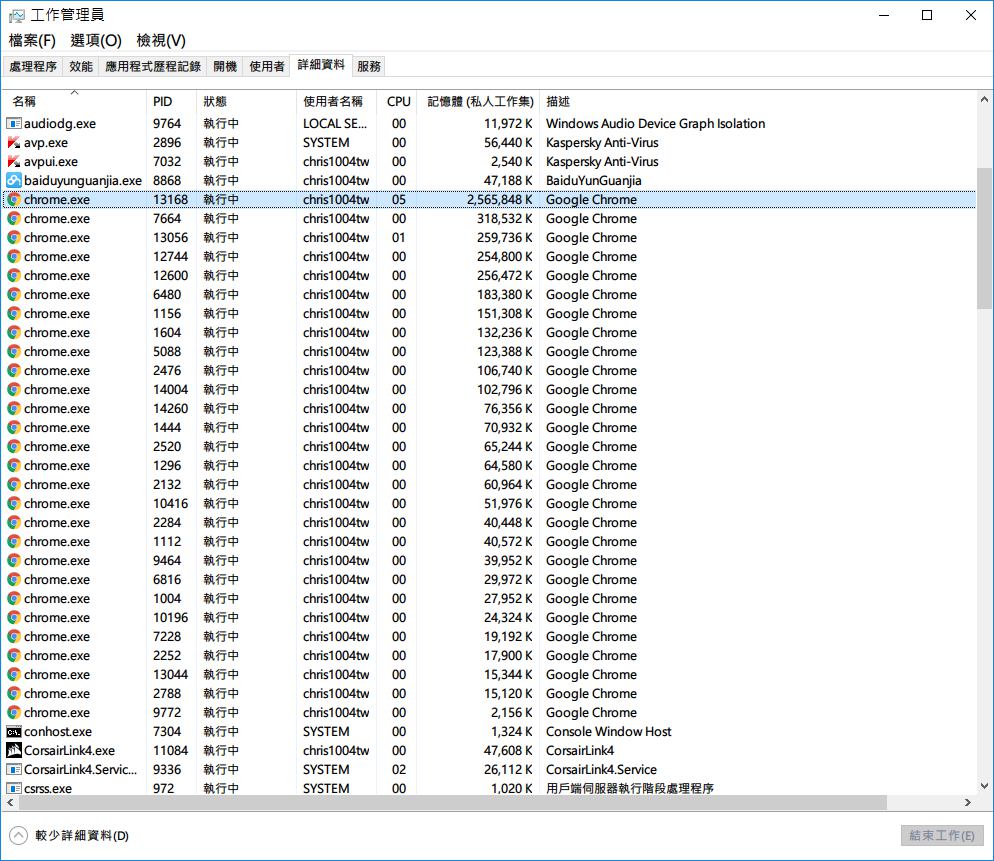Click the conhost.exe console icon
This screenshot has width=994, height=861.
[x=14, y=731]
